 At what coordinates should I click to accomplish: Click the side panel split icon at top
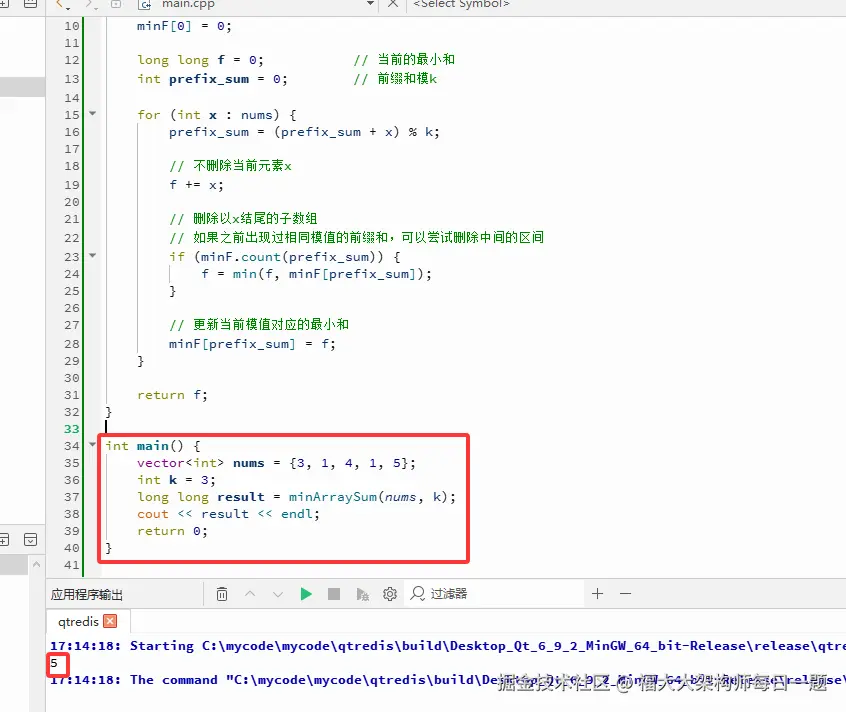click(4, 4)
